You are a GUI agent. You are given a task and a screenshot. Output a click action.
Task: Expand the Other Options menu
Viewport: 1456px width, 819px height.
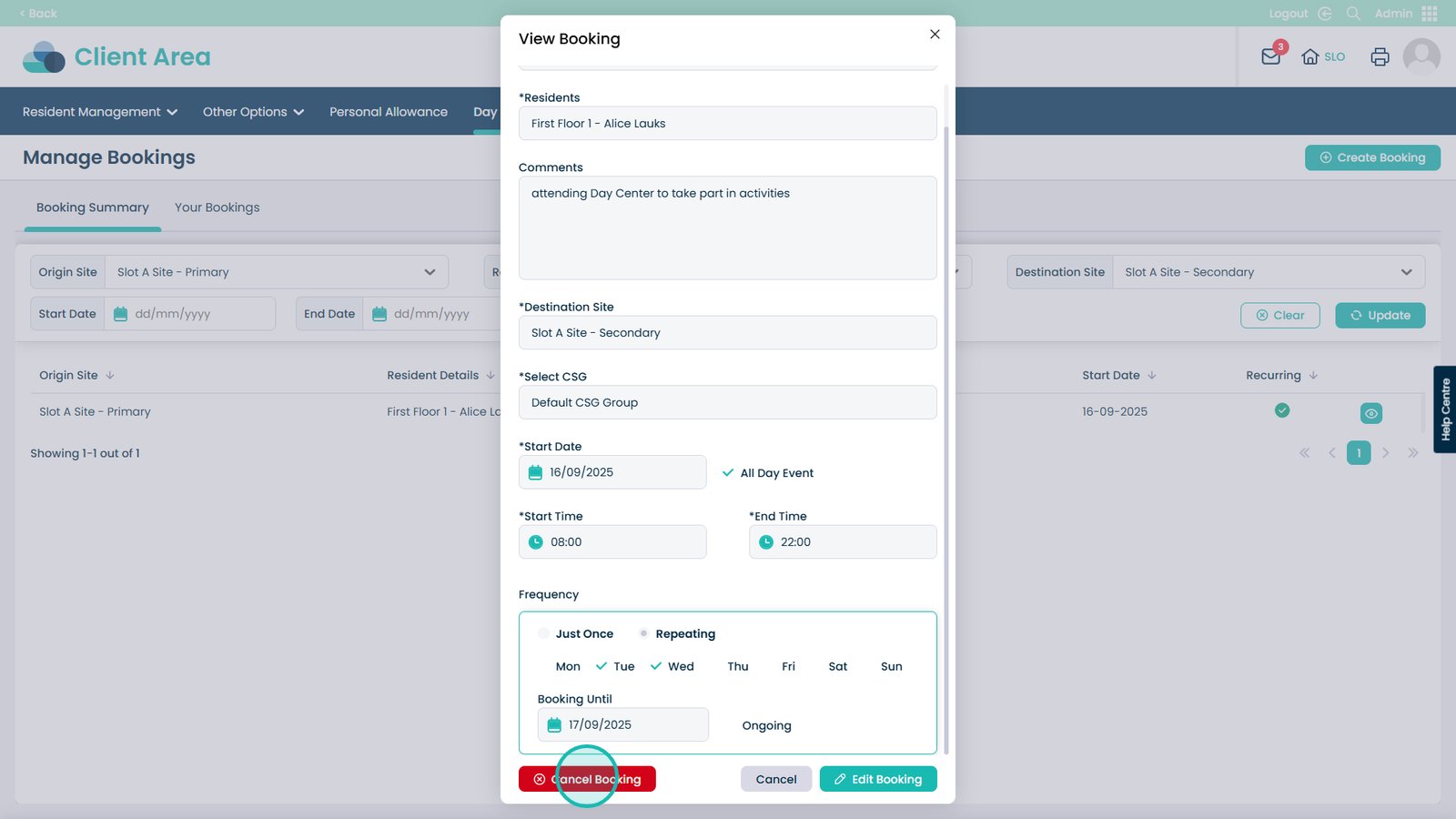pyautogui.click(x=253, y=112)
